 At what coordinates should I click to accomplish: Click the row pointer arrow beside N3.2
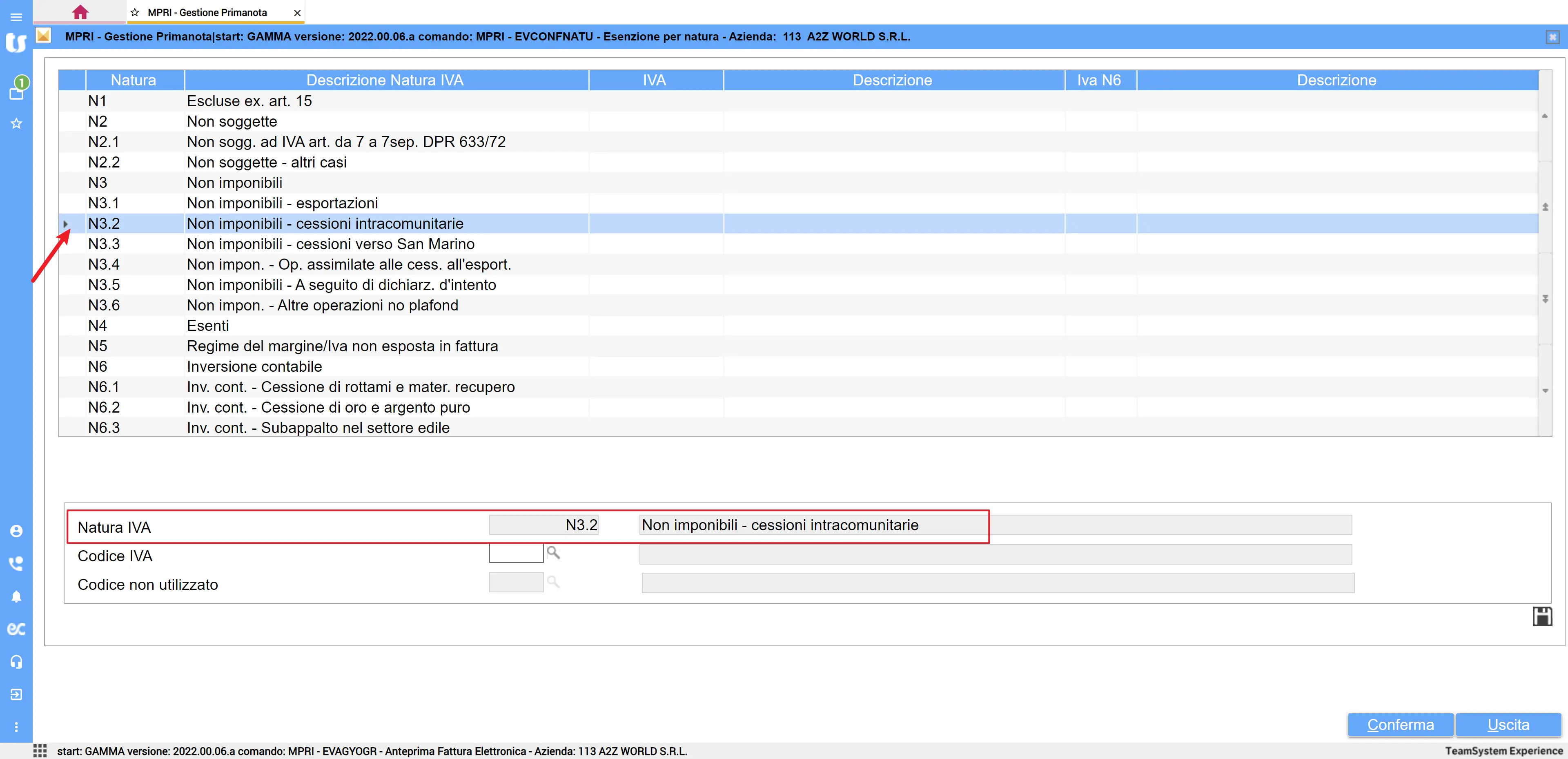coord(66,223)
